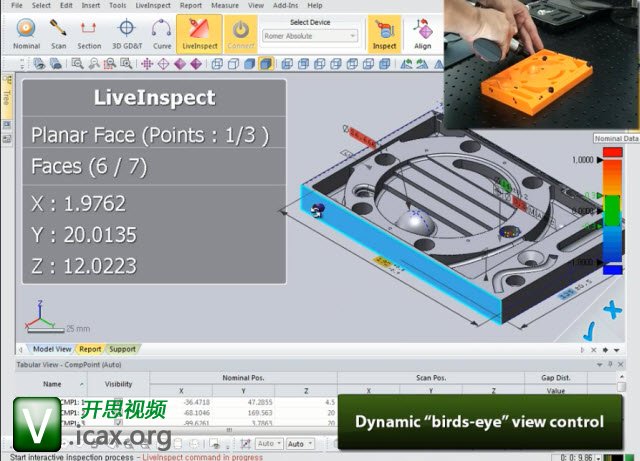Open the Align tool

coord(422,34)
